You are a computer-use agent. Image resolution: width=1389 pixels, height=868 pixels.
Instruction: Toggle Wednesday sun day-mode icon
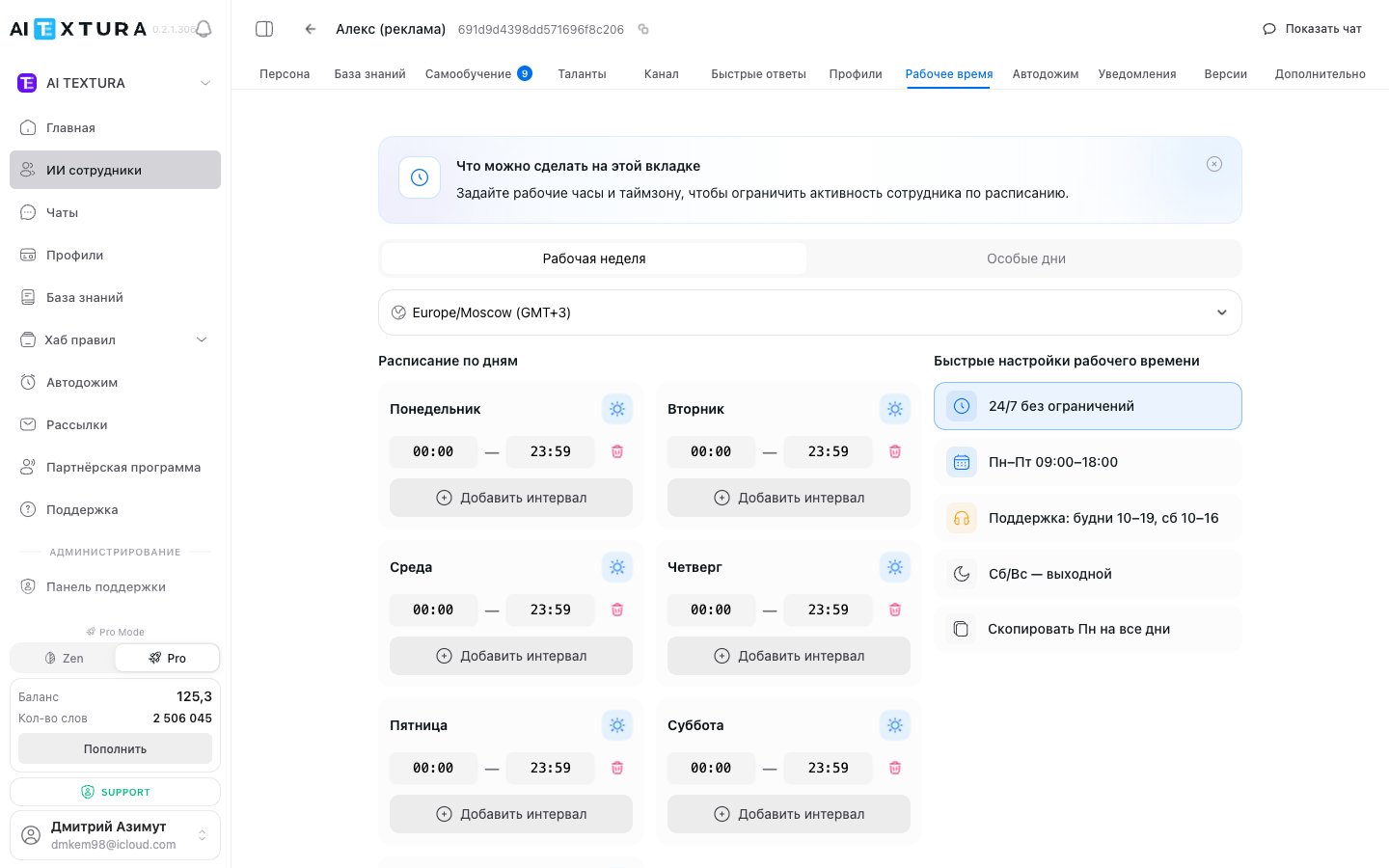617,567
